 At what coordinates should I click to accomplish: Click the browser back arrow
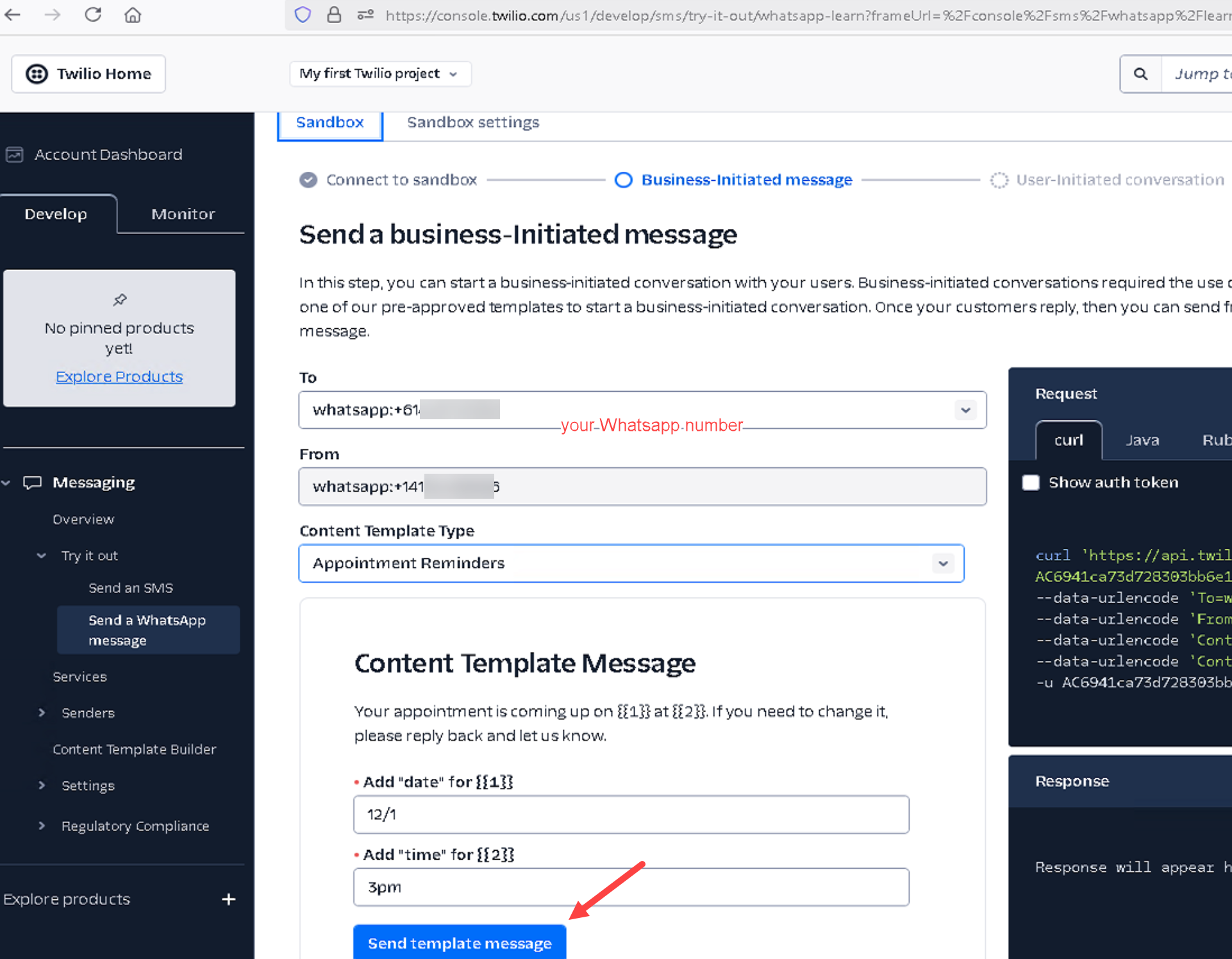point(13,14)
